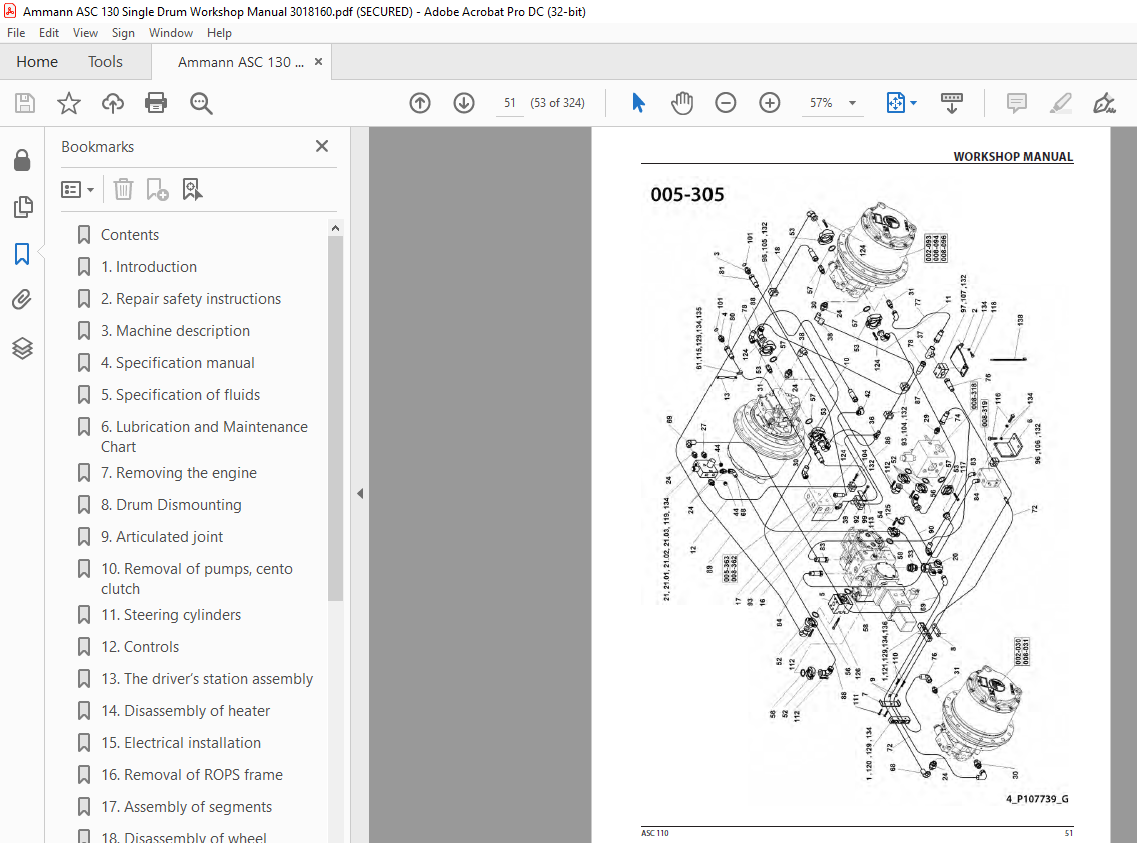This screenshot has height=843, width=1137.
Task: Open the Contents bookmark
Action: tap(130, 235)
